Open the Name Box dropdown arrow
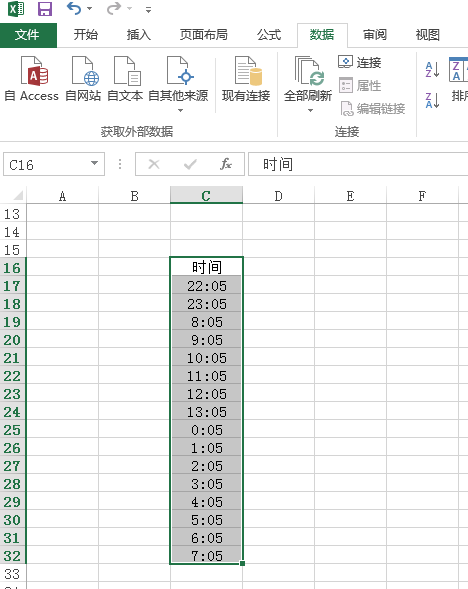This screenshot has width=468, height=589. (x=95, y=163)
